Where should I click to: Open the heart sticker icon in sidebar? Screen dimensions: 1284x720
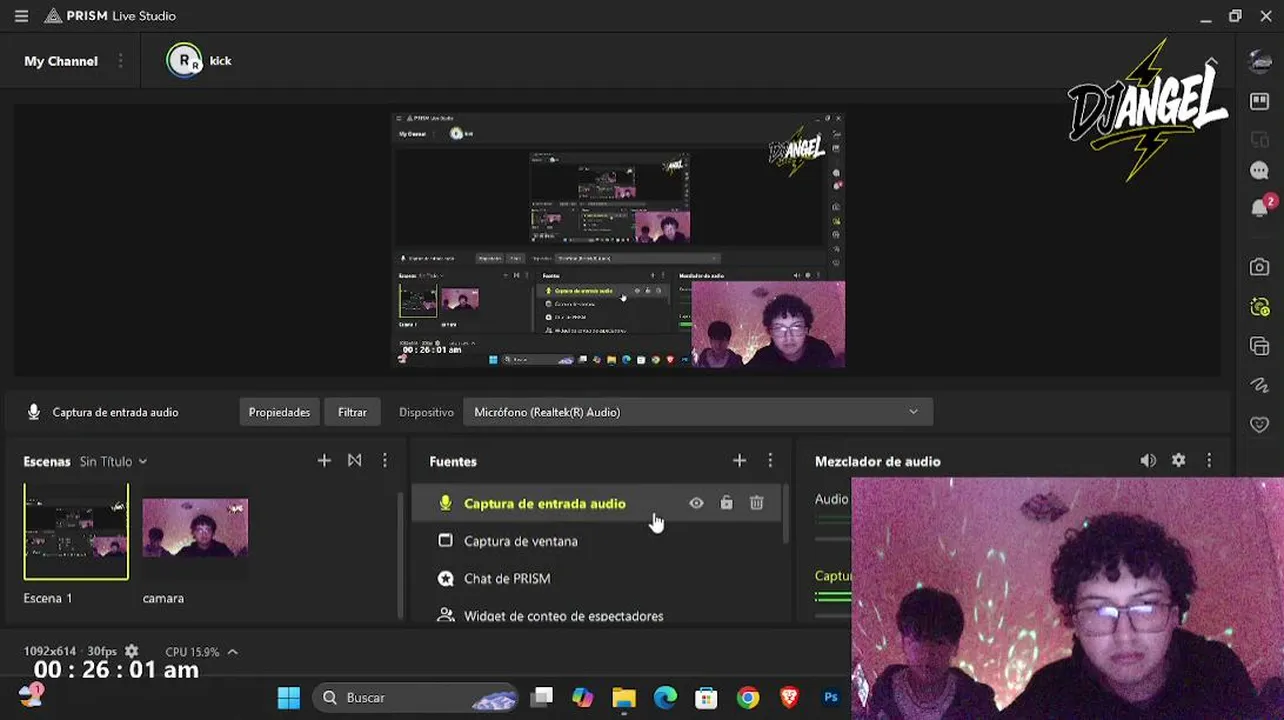click(1260, 424)
